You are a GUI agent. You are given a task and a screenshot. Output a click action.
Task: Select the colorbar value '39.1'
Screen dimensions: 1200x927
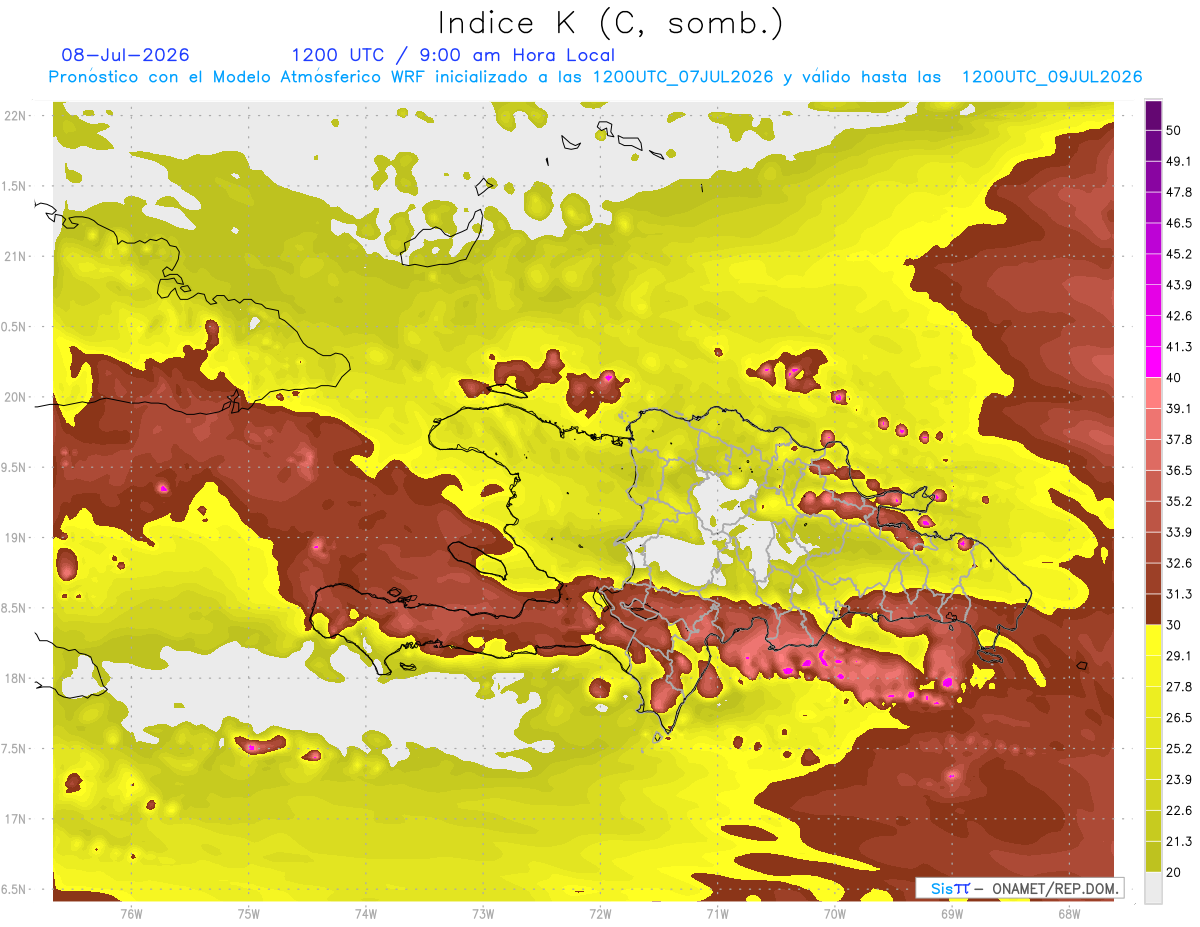tap(1179, 408)
